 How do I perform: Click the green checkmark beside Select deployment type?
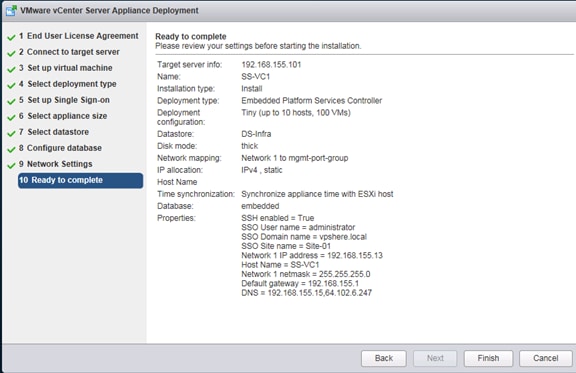pyautogui.click(x=11, y=85)
